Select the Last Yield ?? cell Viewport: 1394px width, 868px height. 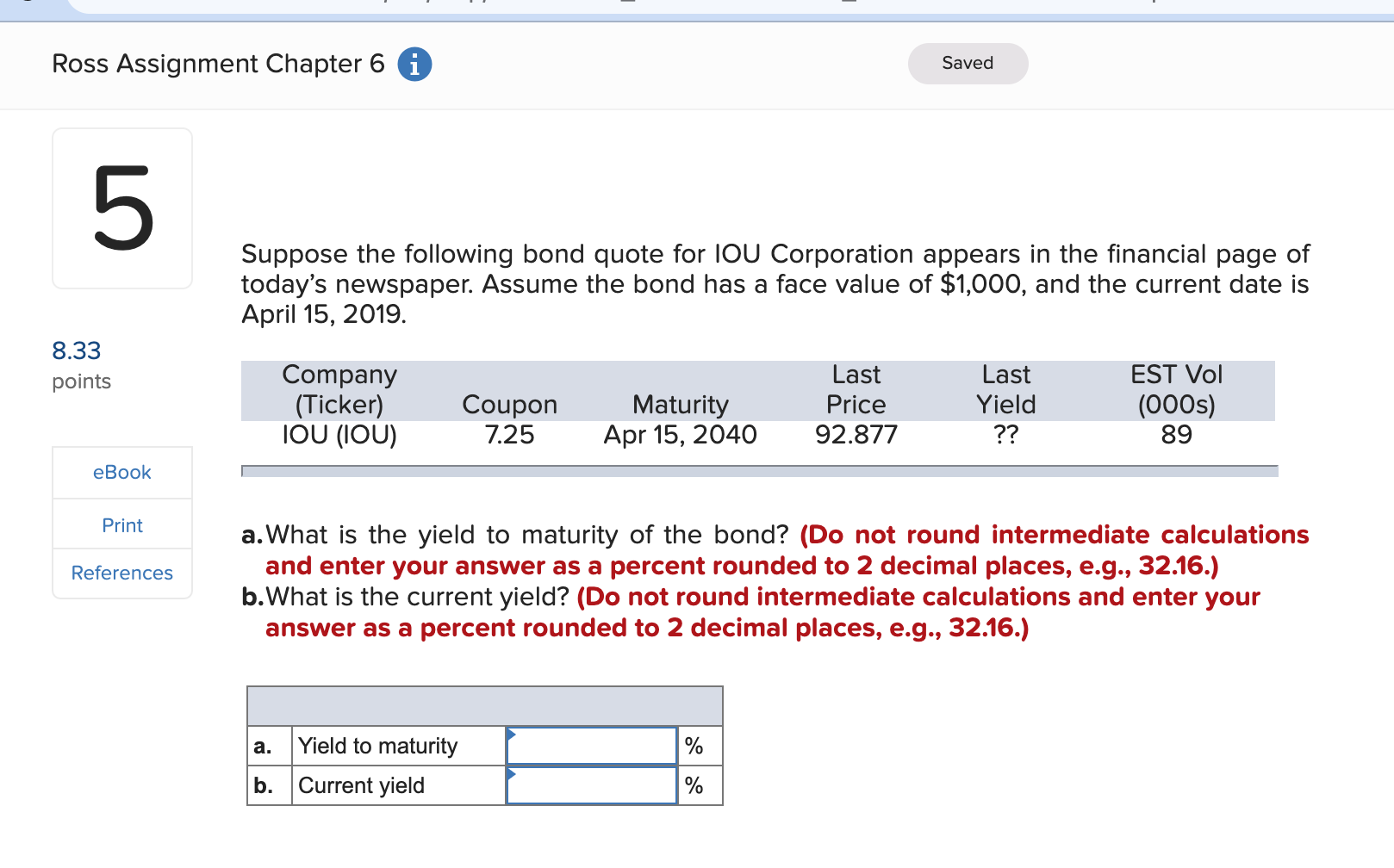1005,435
